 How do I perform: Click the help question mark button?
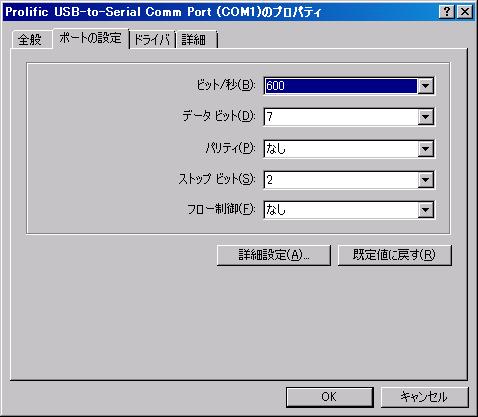pos(447,12)
